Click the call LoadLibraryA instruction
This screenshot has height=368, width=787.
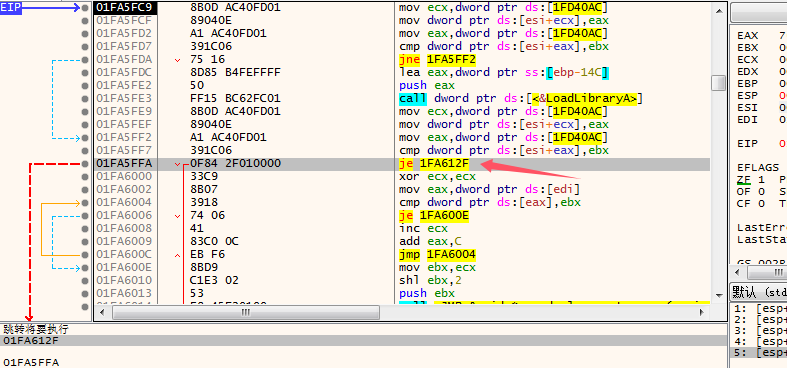point(521,98)
